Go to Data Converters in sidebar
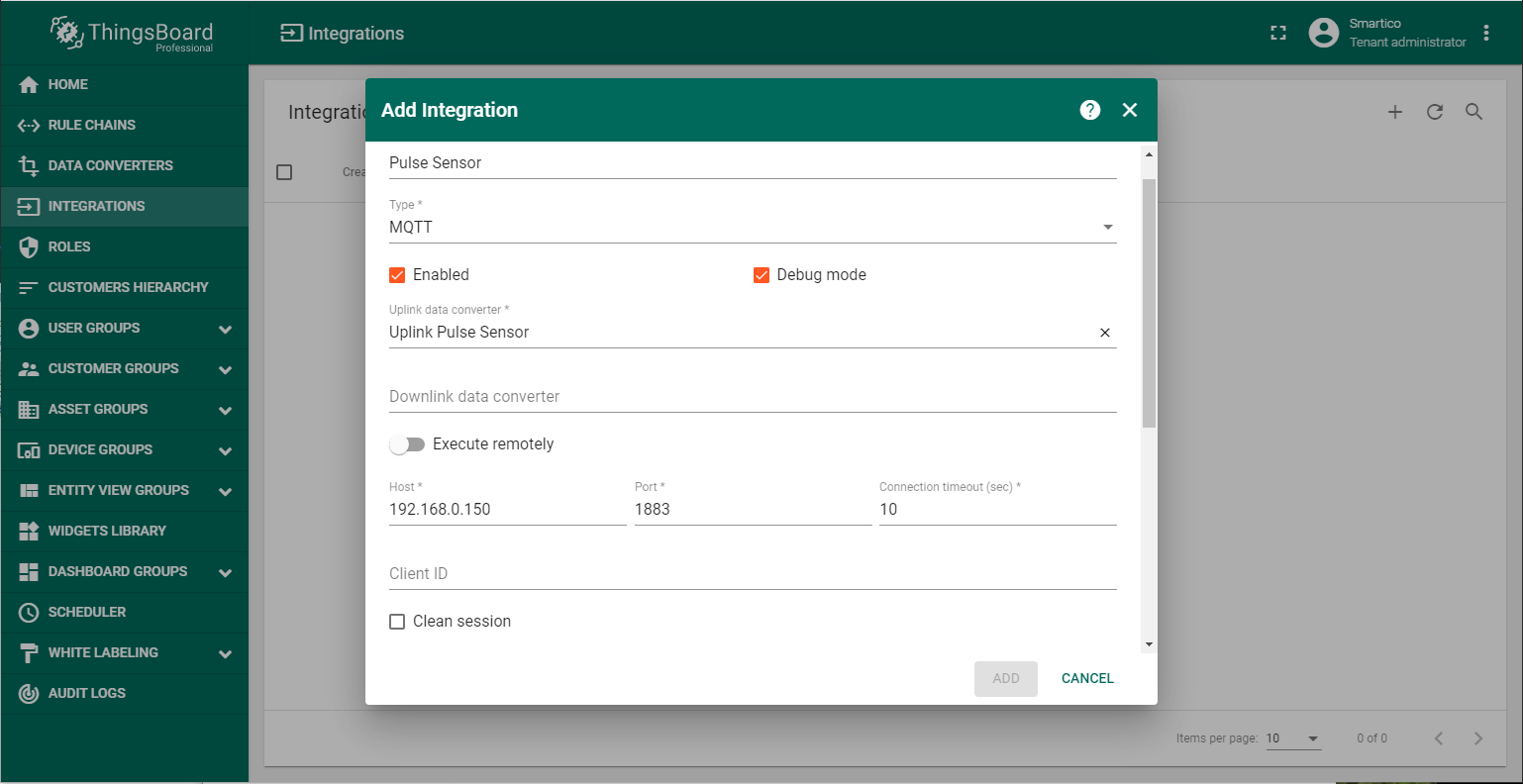 coord(110,165)
